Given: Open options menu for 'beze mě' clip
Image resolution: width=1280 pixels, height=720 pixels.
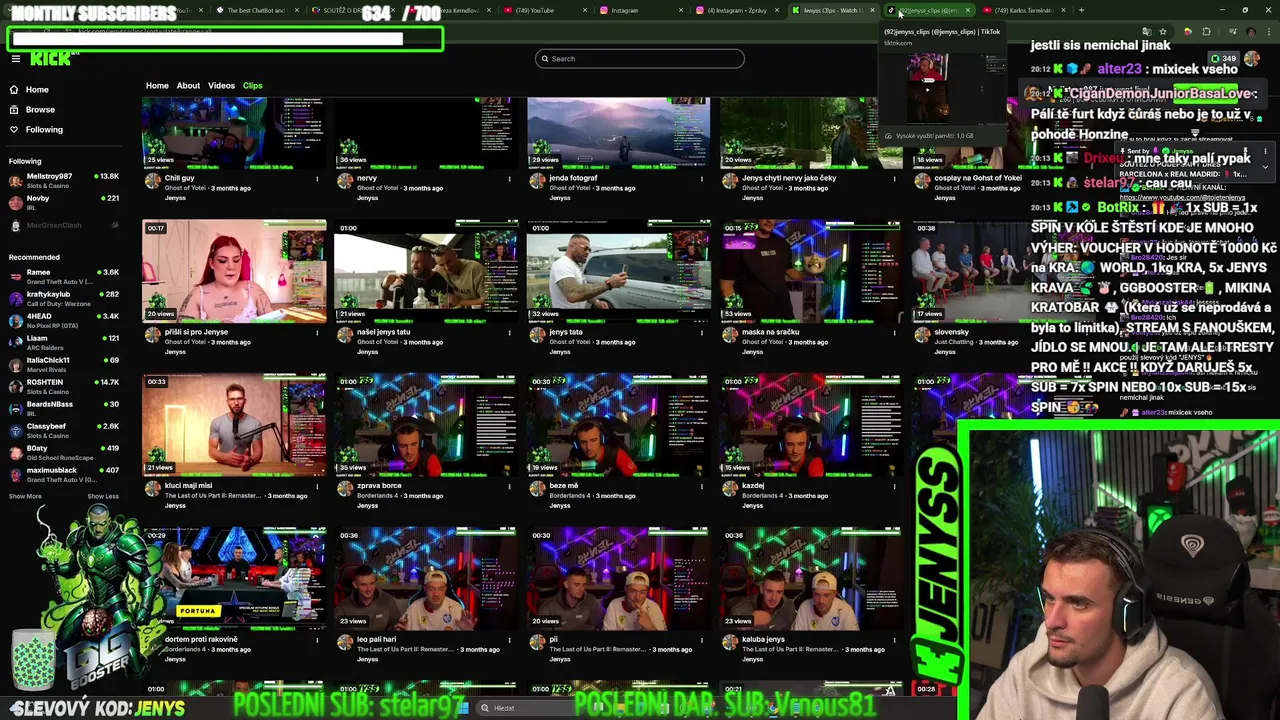Looking at the screenshot, I should point(701,487).
